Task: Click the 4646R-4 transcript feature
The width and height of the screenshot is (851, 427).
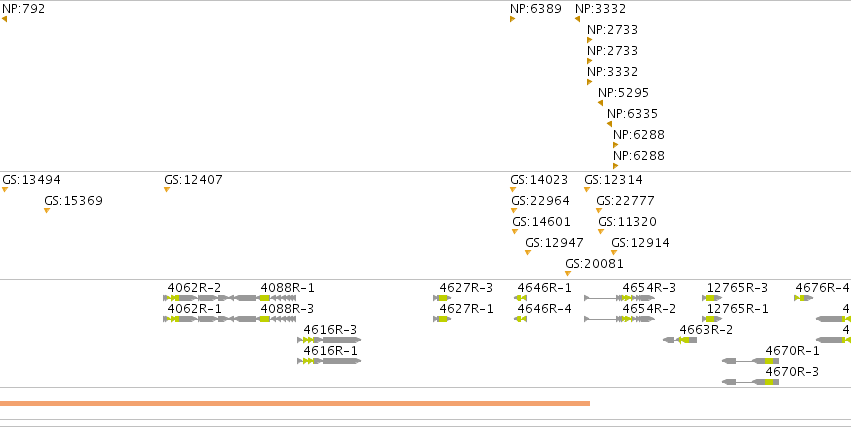Action: (x=520, y=319)
